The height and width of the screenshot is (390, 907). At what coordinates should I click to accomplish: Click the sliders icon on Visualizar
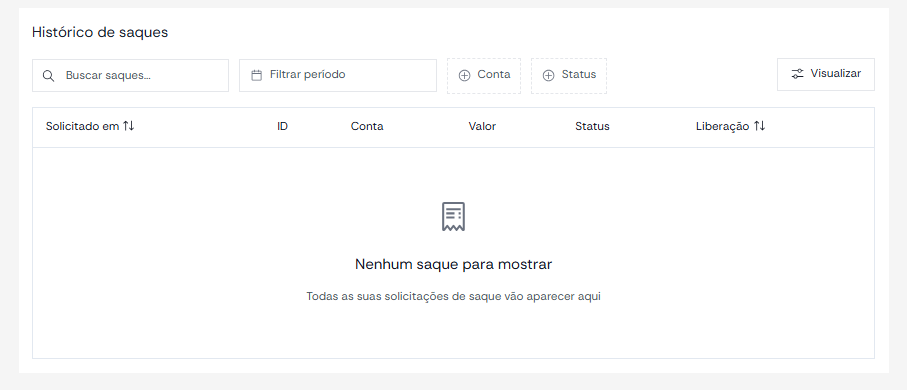click(x=798, y=74)
